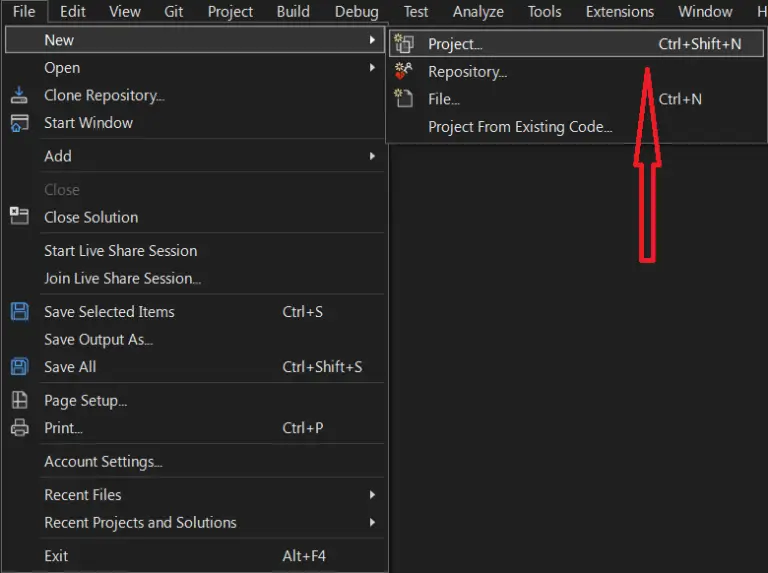Choose Start Live Share Session
Viewport: 768px width, 573px height.
[194, 250]
